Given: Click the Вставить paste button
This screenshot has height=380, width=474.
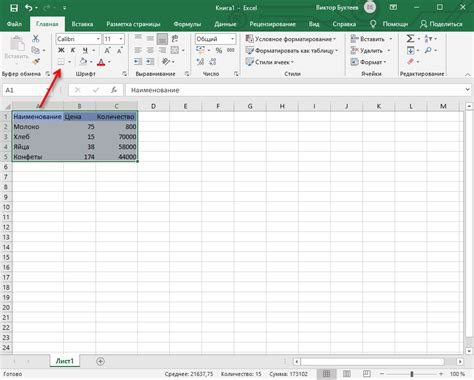Looking at the screenshot, I should point(16,48).
